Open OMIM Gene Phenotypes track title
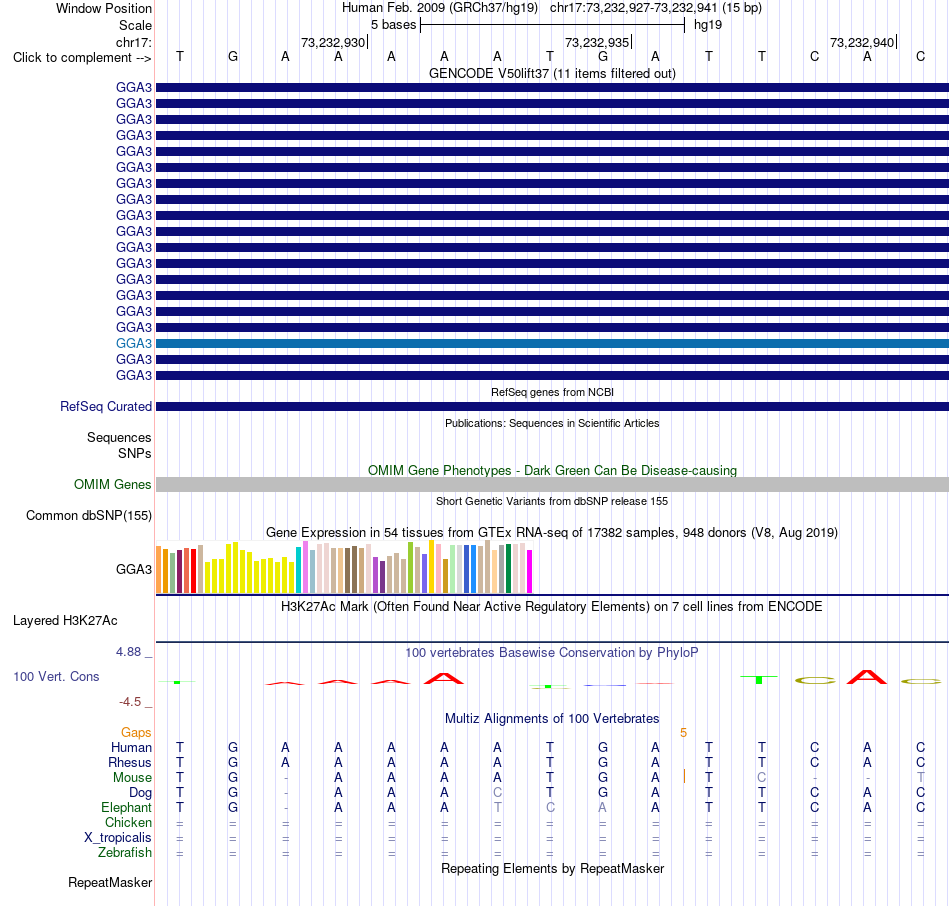The width and height of the screenshot is (950, 906). tap(552, 470)
